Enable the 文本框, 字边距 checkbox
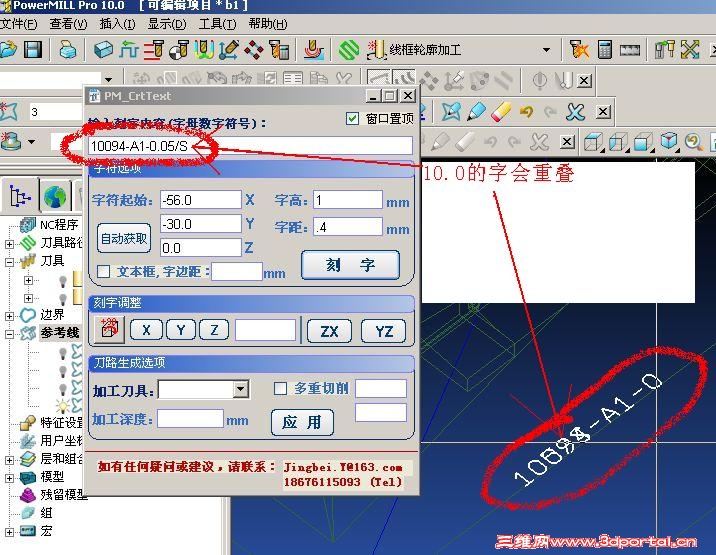The height and width of the screenshot is (555, 716). point(104,271)
